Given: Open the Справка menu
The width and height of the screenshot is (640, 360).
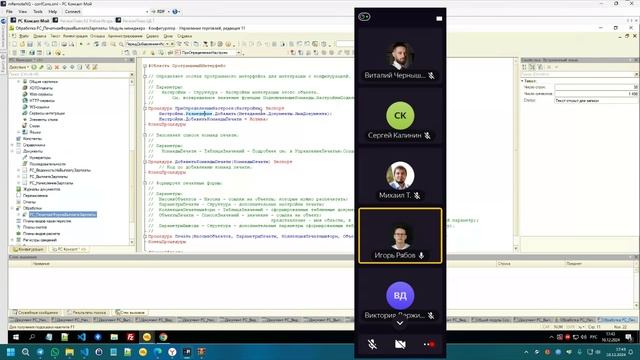Looking at the screenshot, I should point(184,36).
